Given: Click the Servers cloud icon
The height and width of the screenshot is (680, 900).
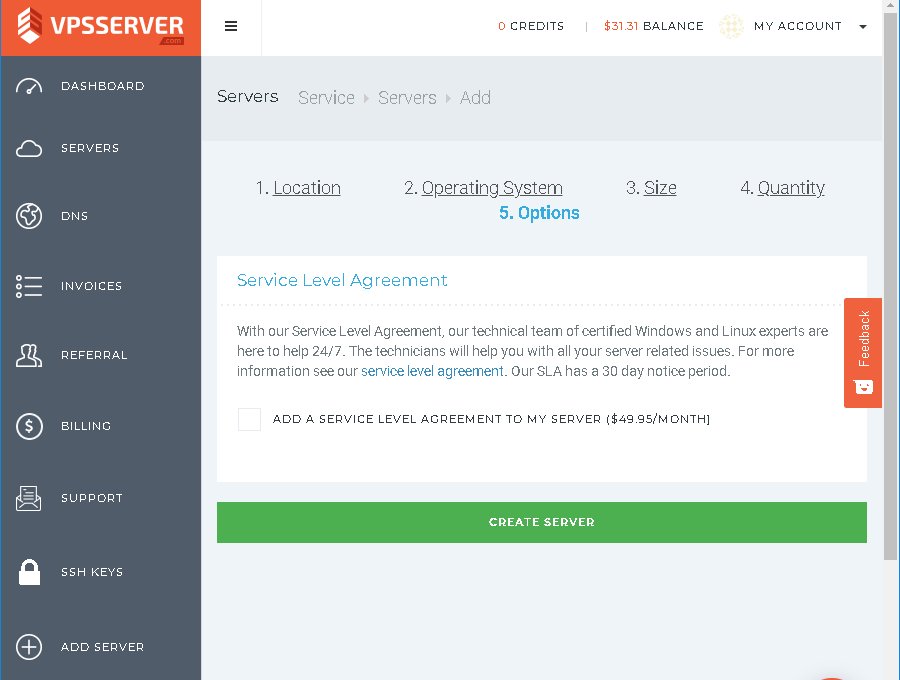Looking at the screenshot, I should coord(29,148).
